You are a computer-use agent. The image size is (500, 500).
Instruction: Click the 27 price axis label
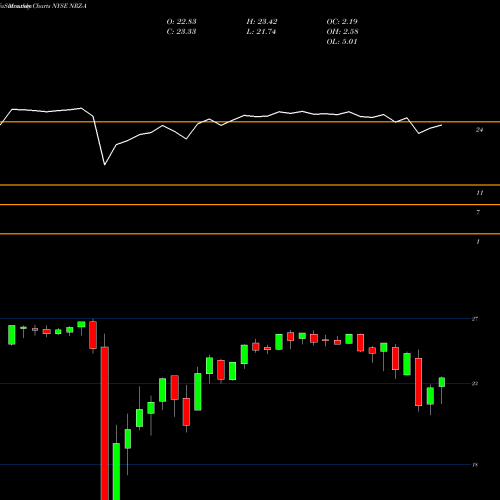click(x=475, y=319)
